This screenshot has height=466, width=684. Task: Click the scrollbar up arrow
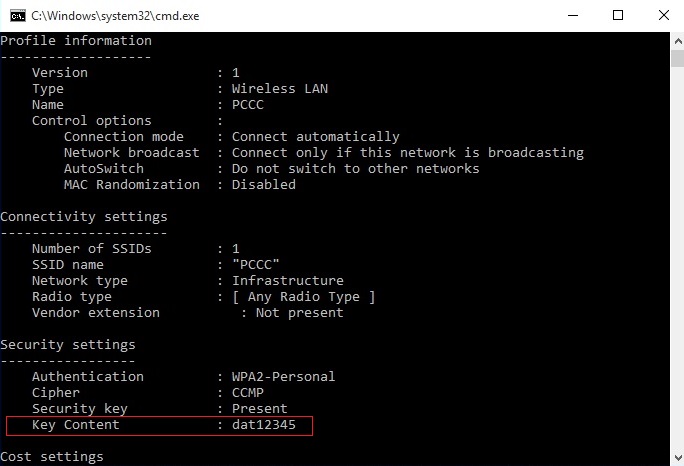[677, 41]
